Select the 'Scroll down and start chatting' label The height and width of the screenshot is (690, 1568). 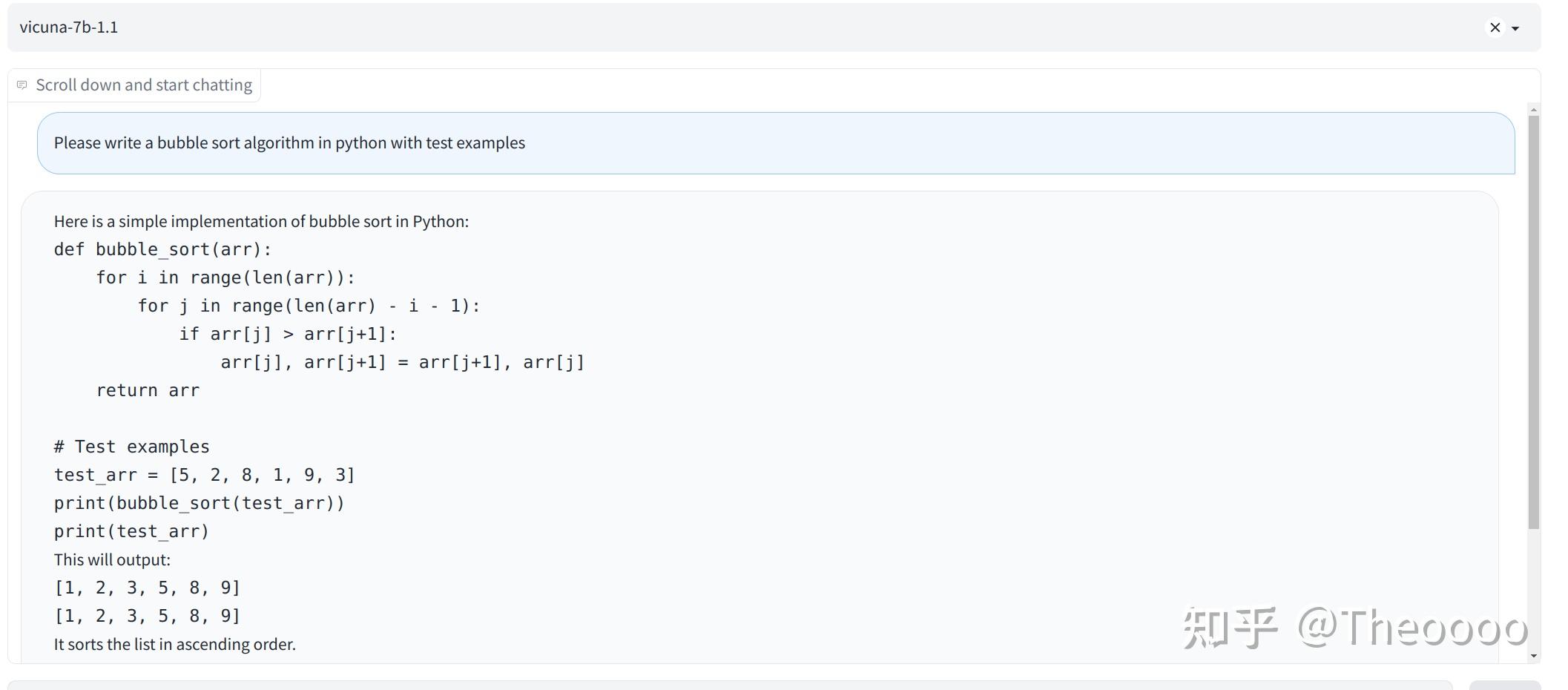pos(144,85)
